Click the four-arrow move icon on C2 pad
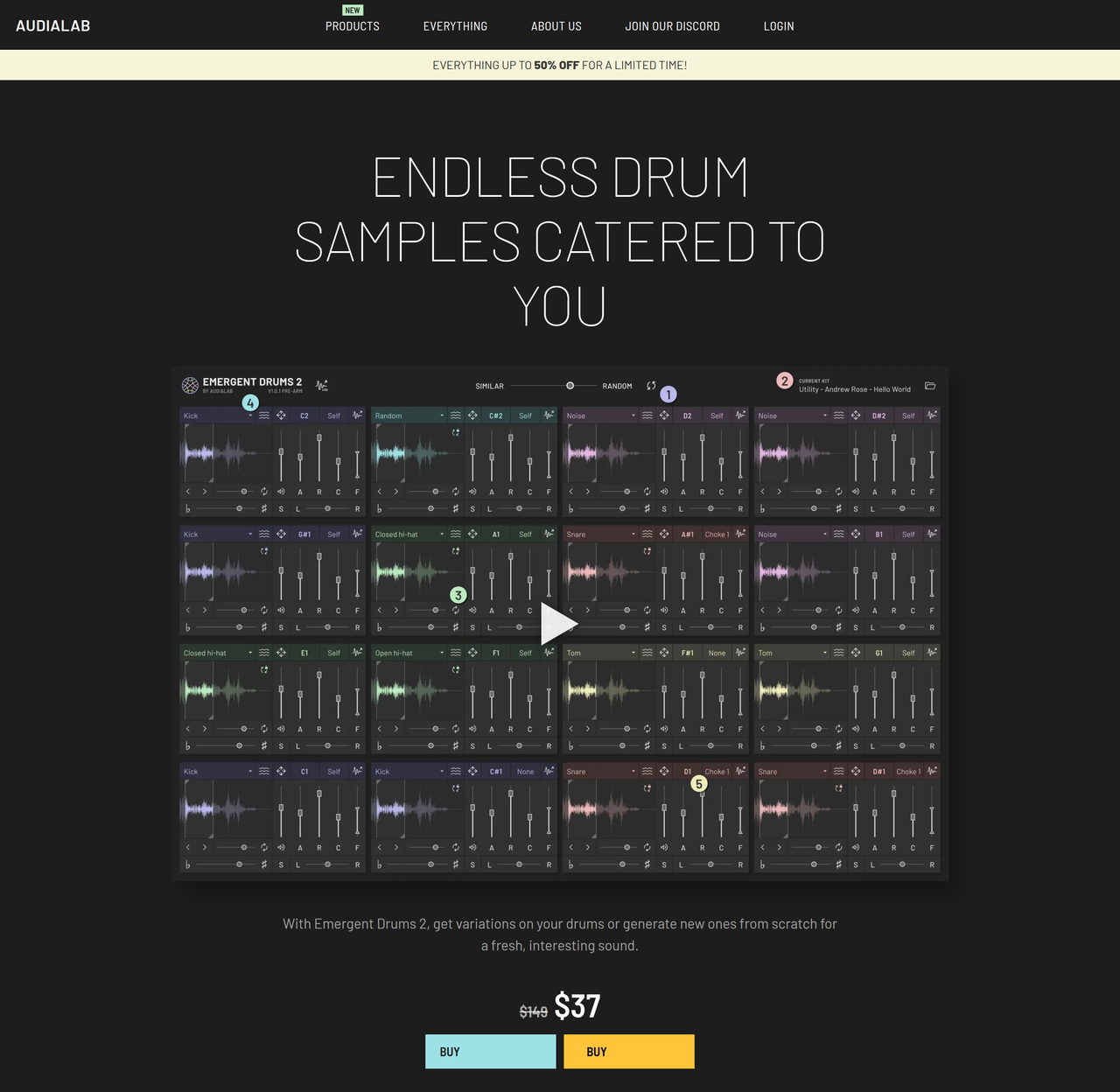The width and height of the screenshot is (1120, 1092). coord(282,416)
